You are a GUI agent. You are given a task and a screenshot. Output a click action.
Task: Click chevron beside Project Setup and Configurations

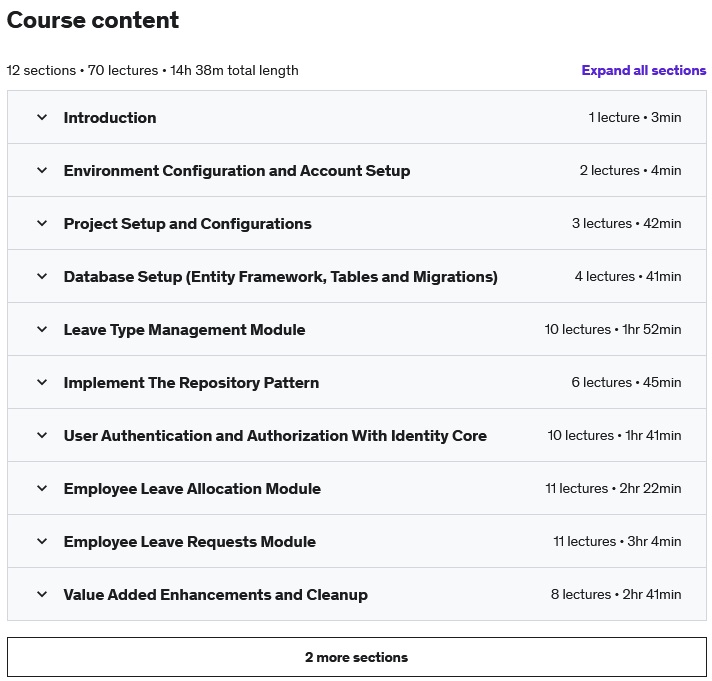[42, 223]
